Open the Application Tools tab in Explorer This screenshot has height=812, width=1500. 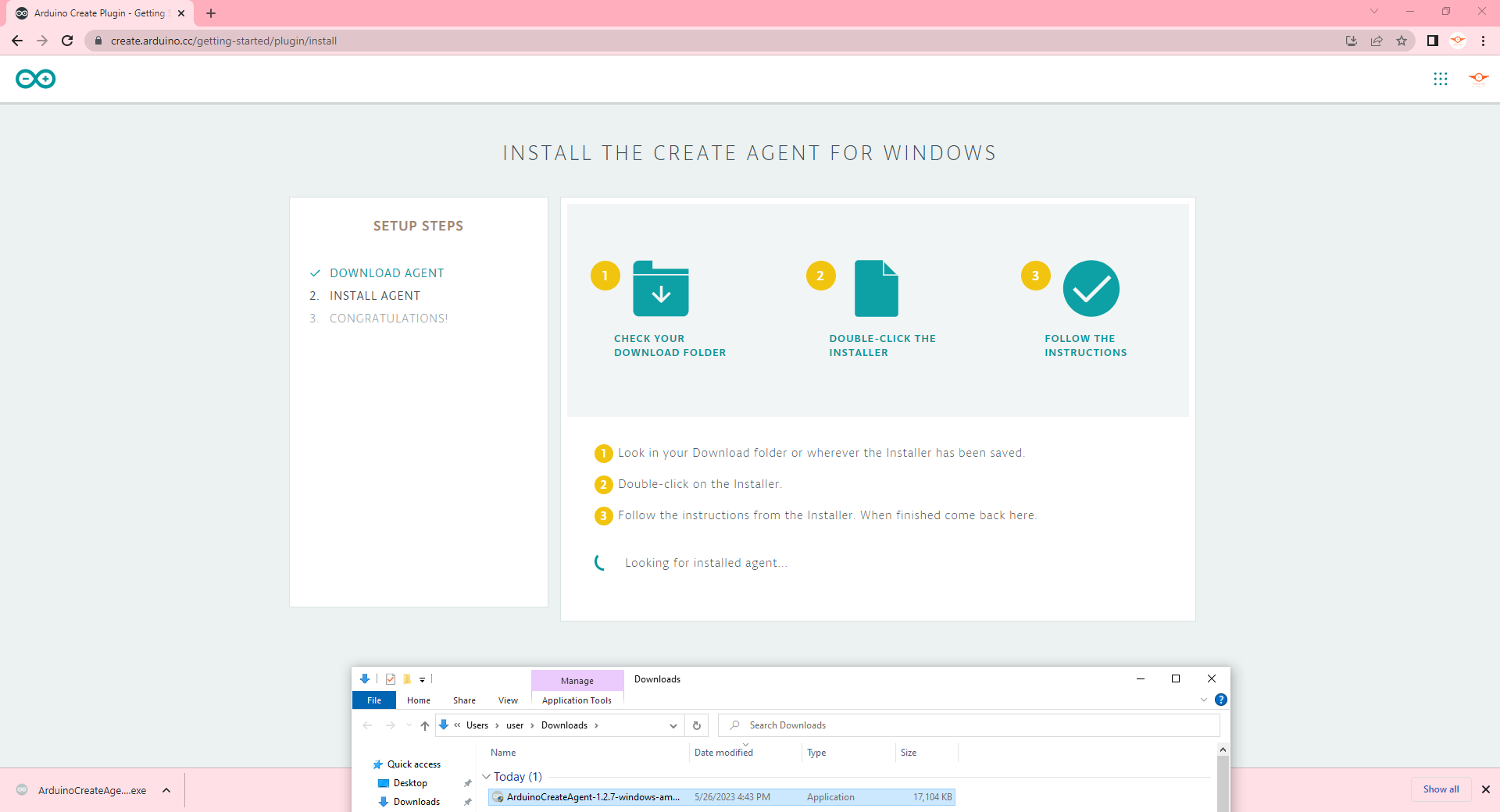[x=577, y=700]
